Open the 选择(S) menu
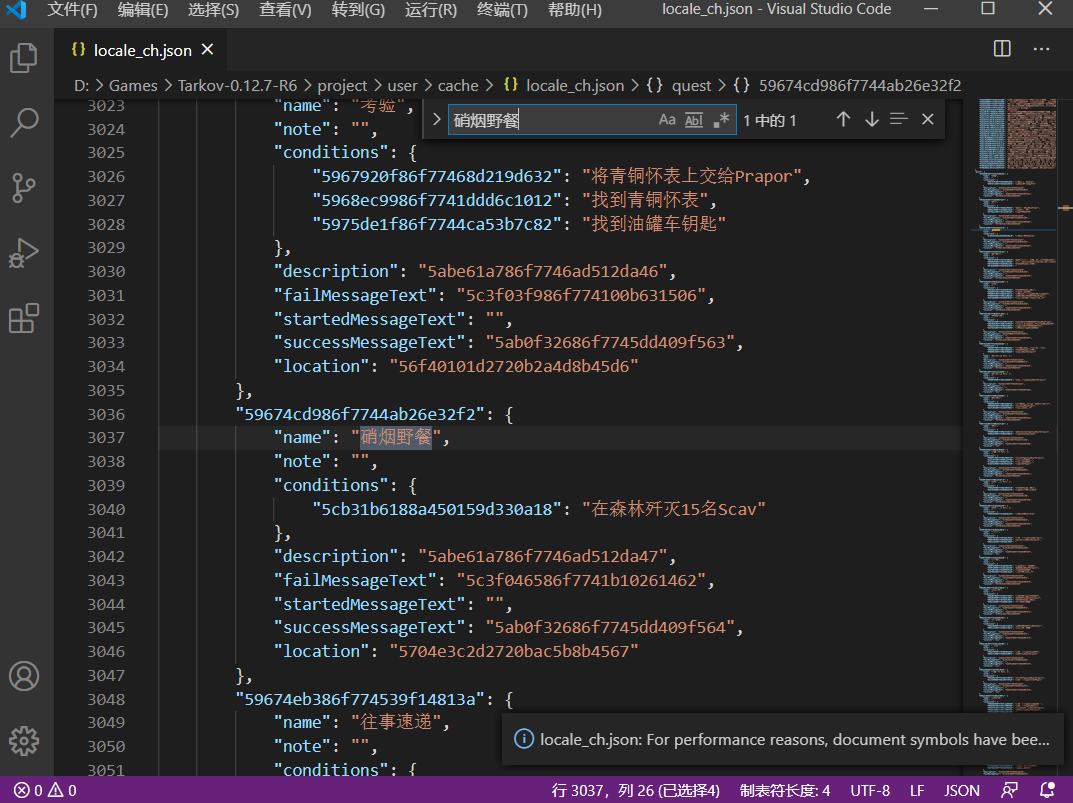 click(x=214, y=10)
